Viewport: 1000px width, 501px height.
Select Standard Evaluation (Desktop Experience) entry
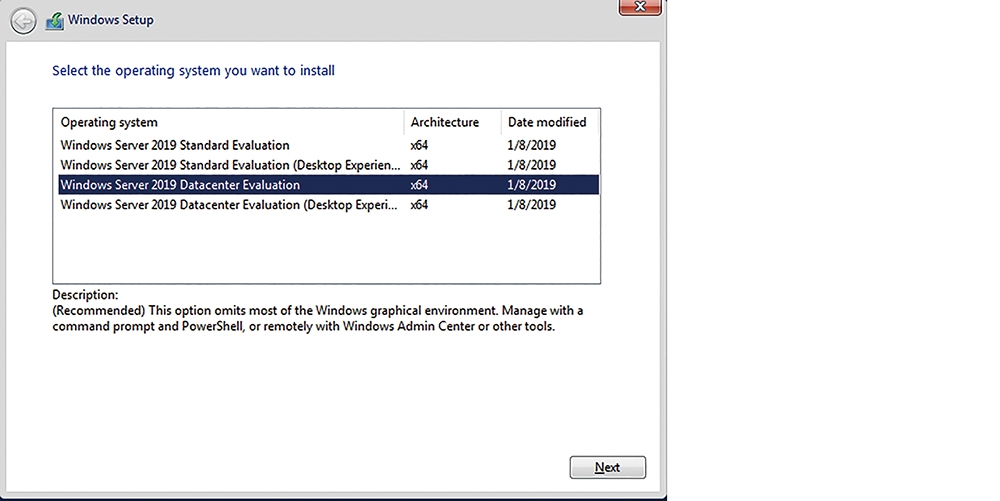[x=328, y=165]
